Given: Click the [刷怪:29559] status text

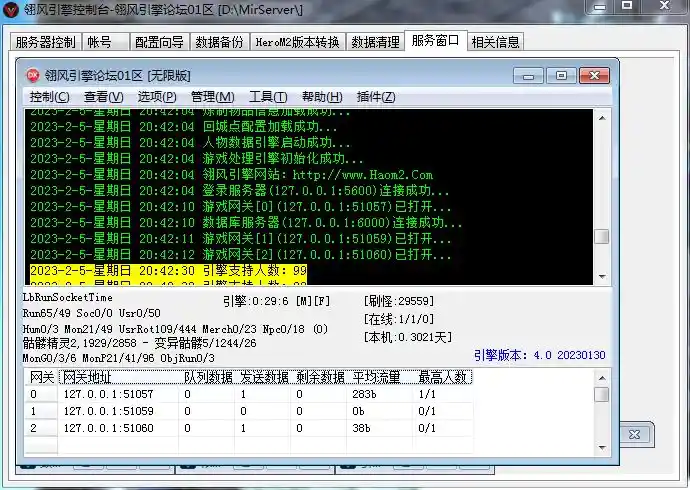Looking at the screenshot, I should point(399,301).
